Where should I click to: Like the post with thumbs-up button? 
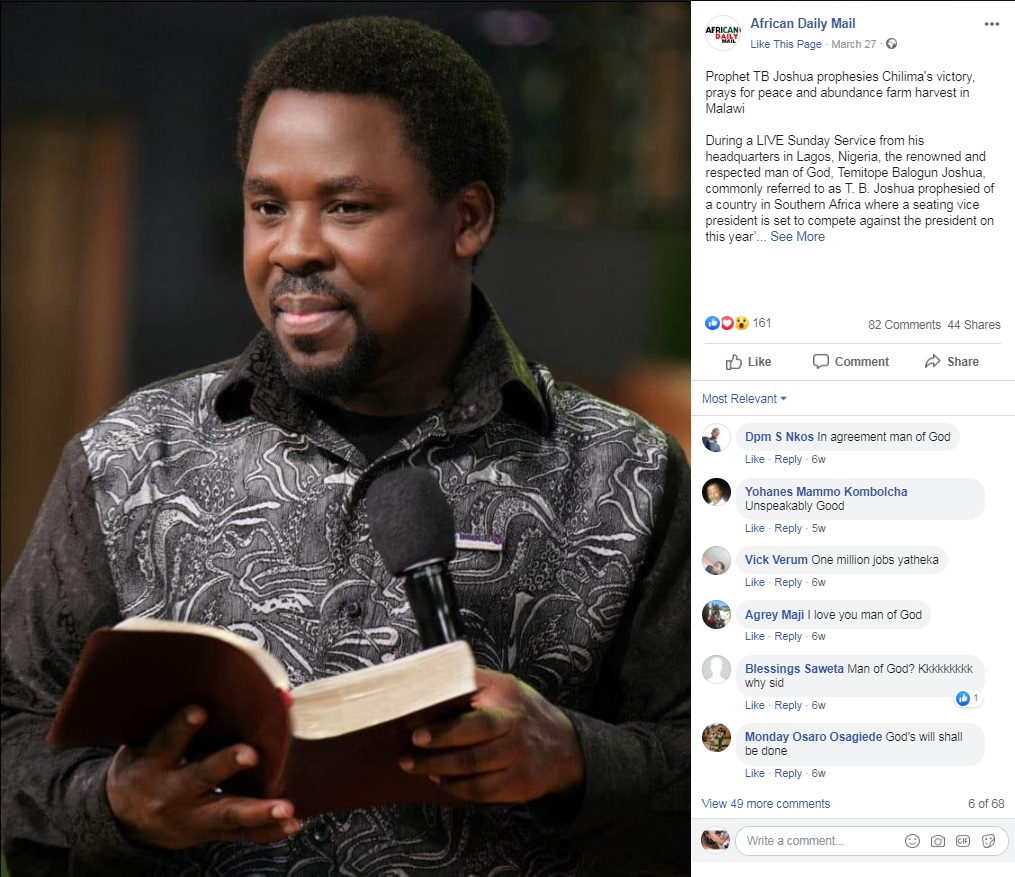[748, 362]
